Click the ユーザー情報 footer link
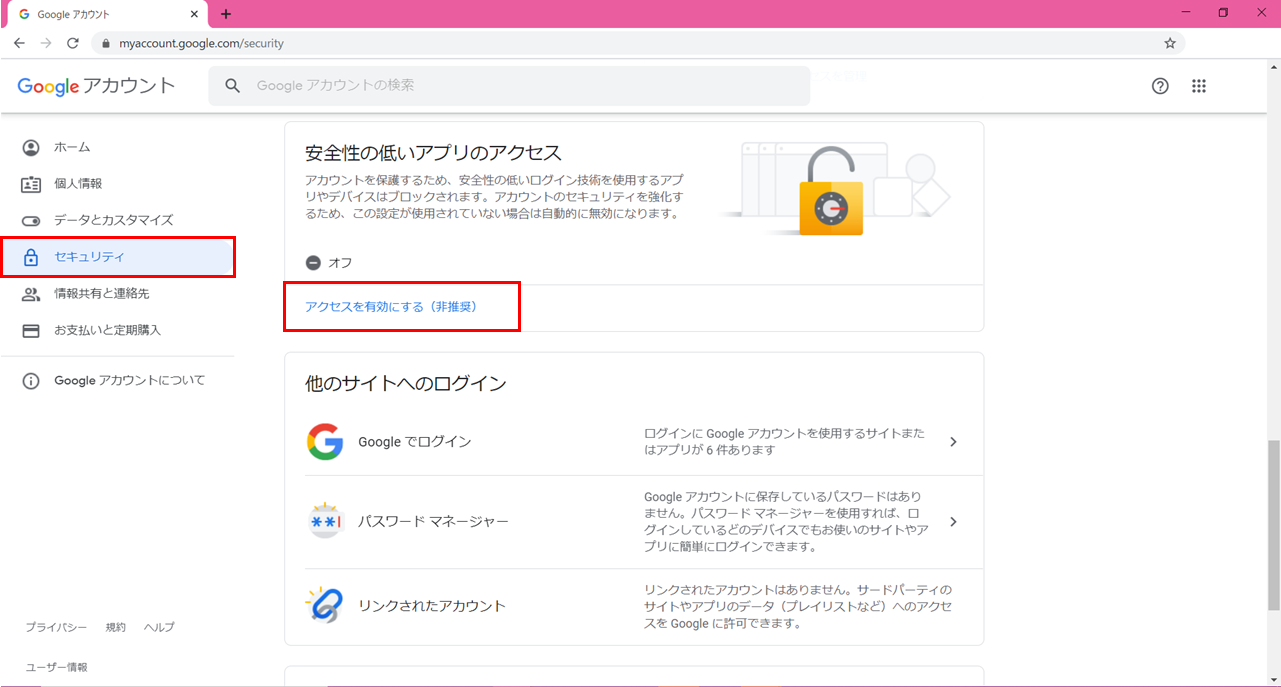This screenshot has width=1281, height=687. click(57, 667)
